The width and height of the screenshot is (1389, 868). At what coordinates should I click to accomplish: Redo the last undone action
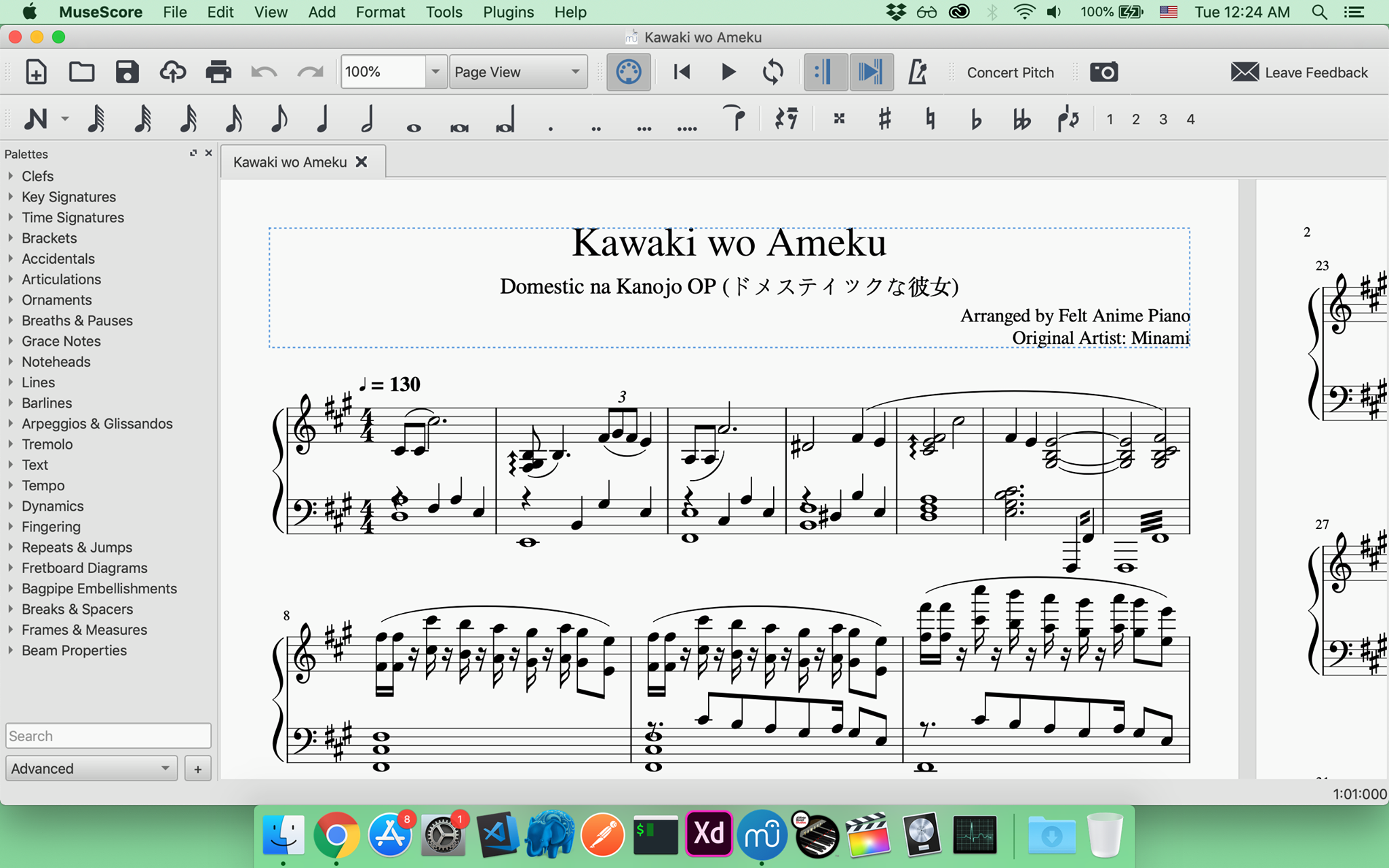310,72
